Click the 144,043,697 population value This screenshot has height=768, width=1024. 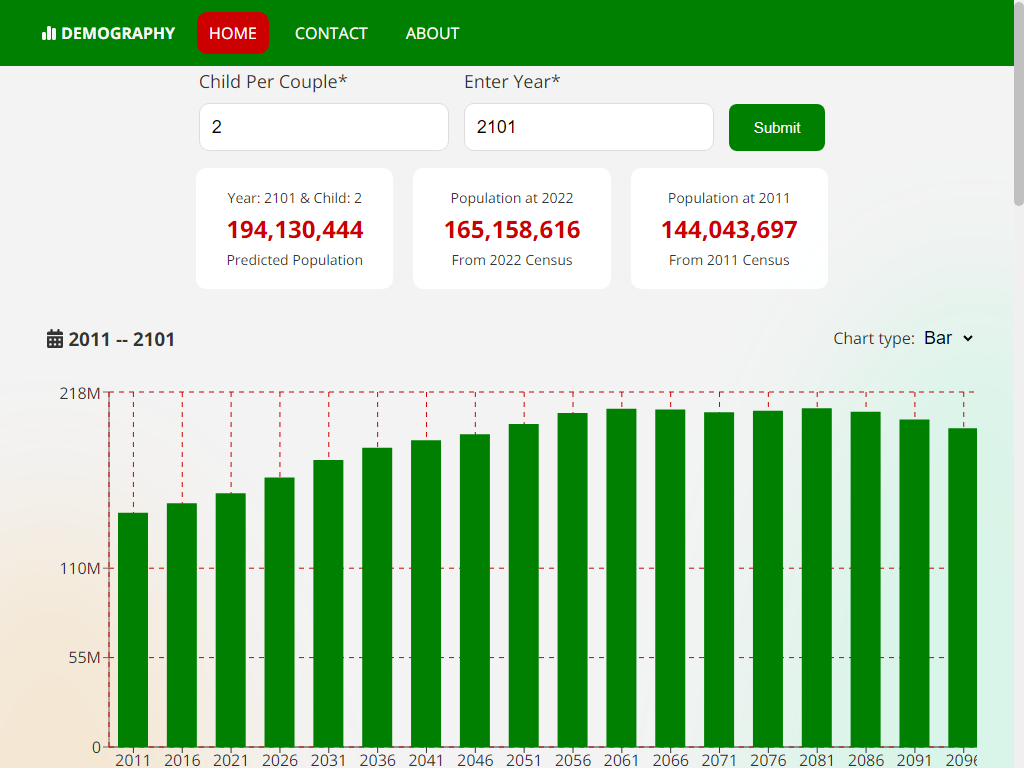click(729, 230)
